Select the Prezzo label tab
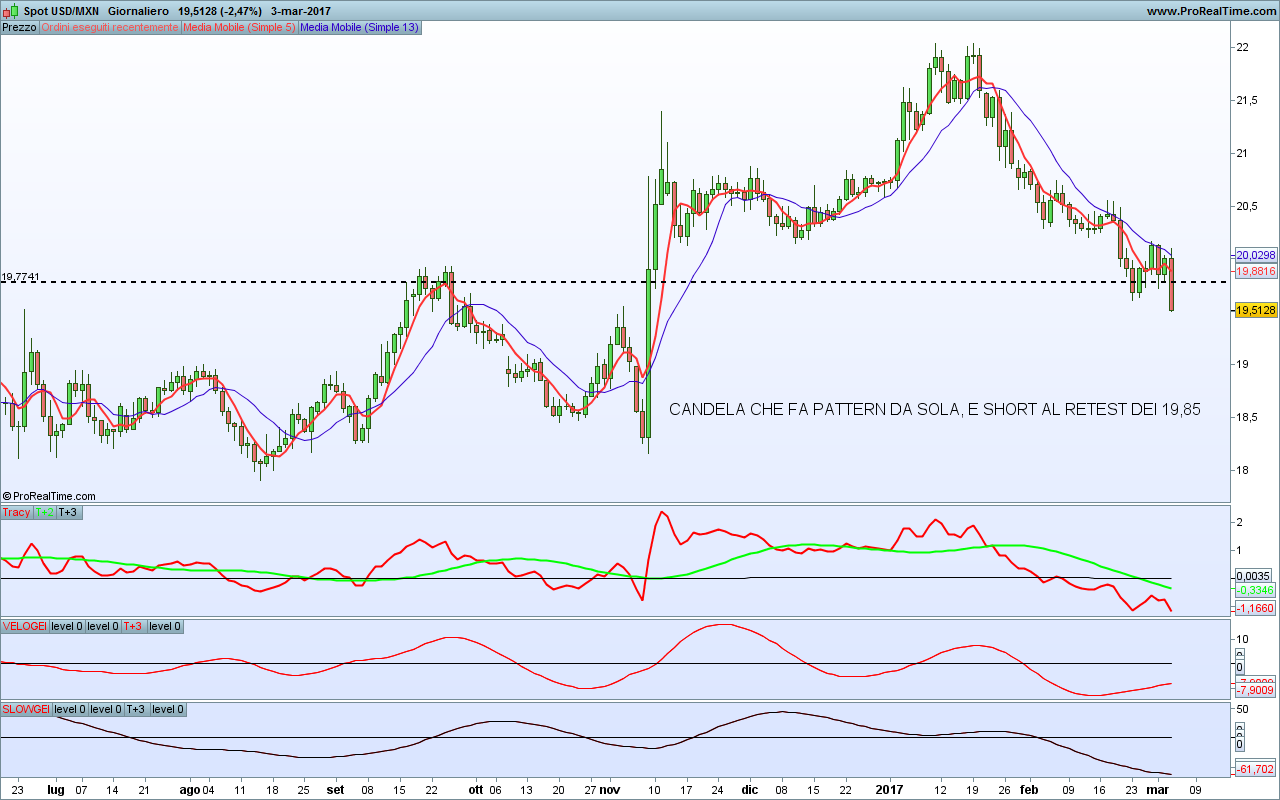The image size is (1280, 800). coord(20,28)
